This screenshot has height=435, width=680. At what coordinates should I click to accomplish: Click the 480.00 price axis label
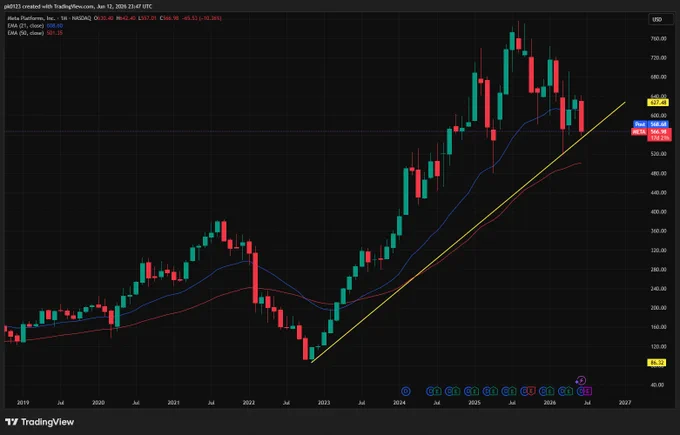pos(658,173)
